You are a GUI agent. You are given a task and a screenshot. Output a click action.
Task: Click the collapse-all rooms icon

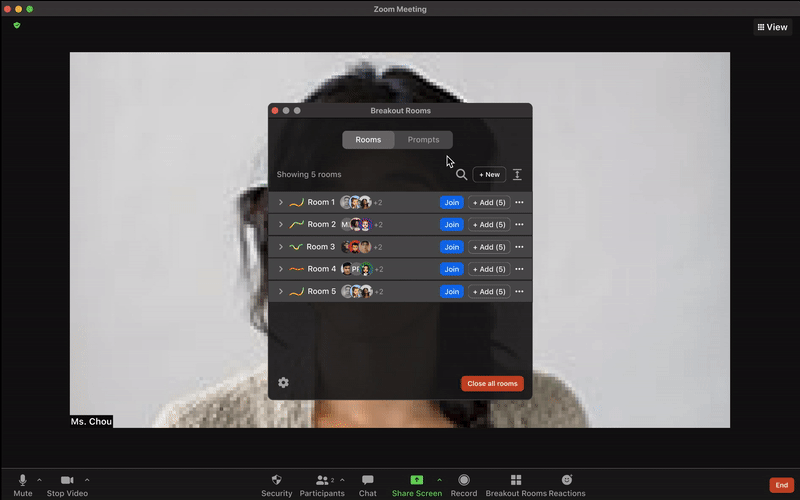point(517,174)
